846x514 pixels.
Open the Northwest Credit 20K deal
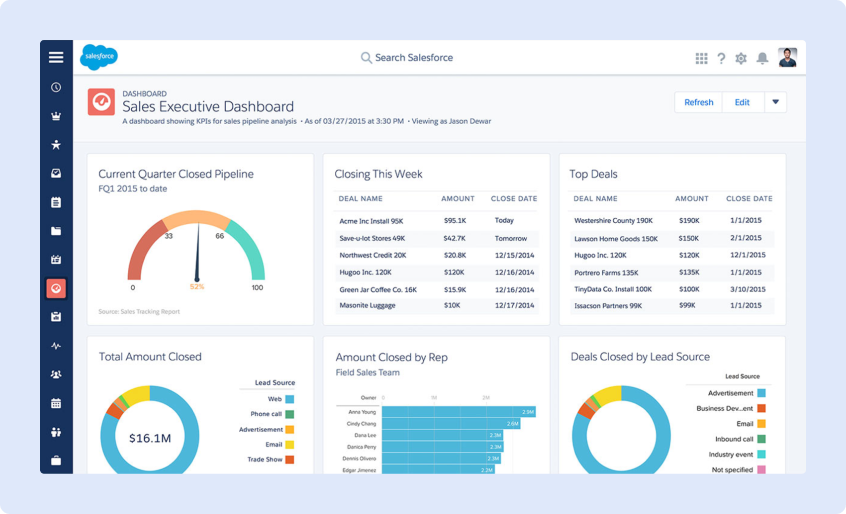(373, 255)
